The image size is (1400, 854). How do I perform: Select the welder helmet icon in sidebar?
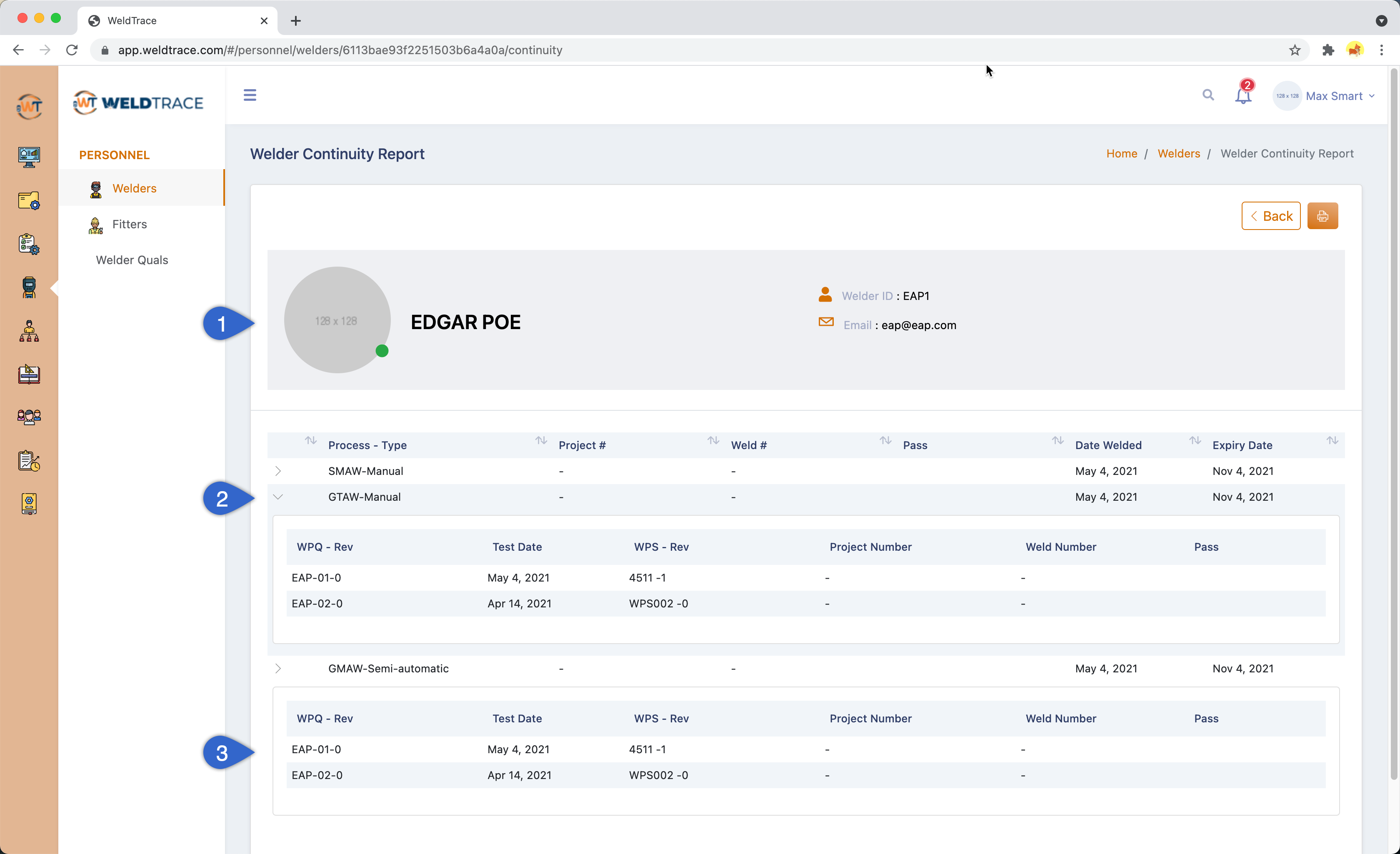pos(29,287)
